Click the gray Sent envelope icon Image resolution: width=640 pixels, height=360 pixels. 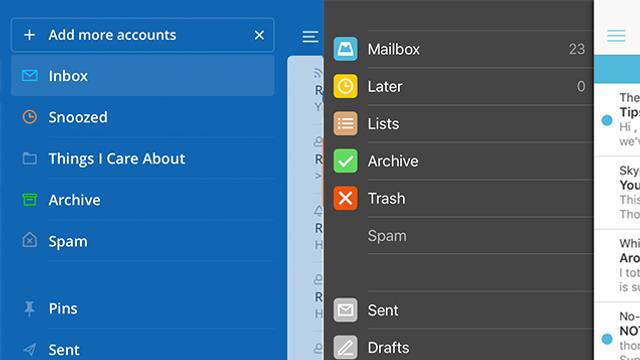point(345,310)
